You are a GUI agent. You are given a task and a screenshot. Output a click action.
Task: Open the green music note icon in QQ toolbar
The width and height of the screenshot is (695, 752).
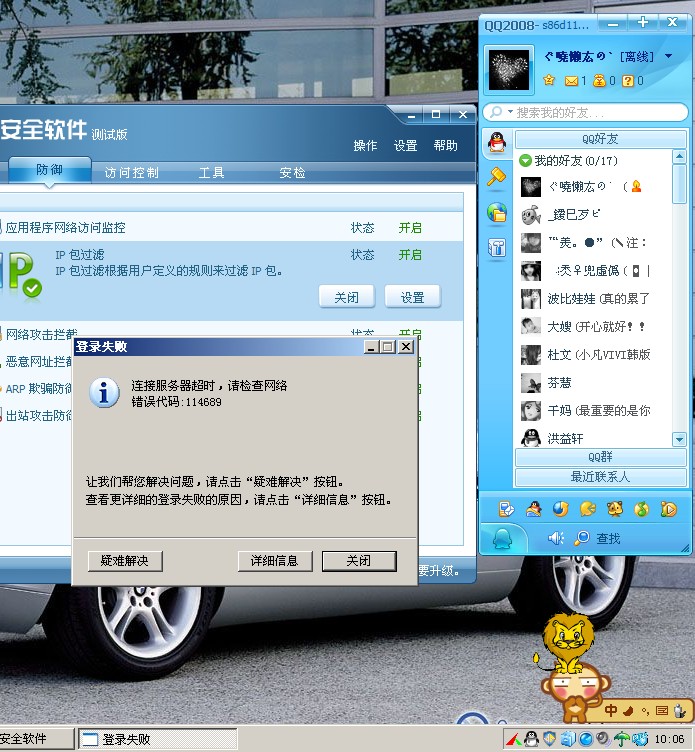[642, 509]
